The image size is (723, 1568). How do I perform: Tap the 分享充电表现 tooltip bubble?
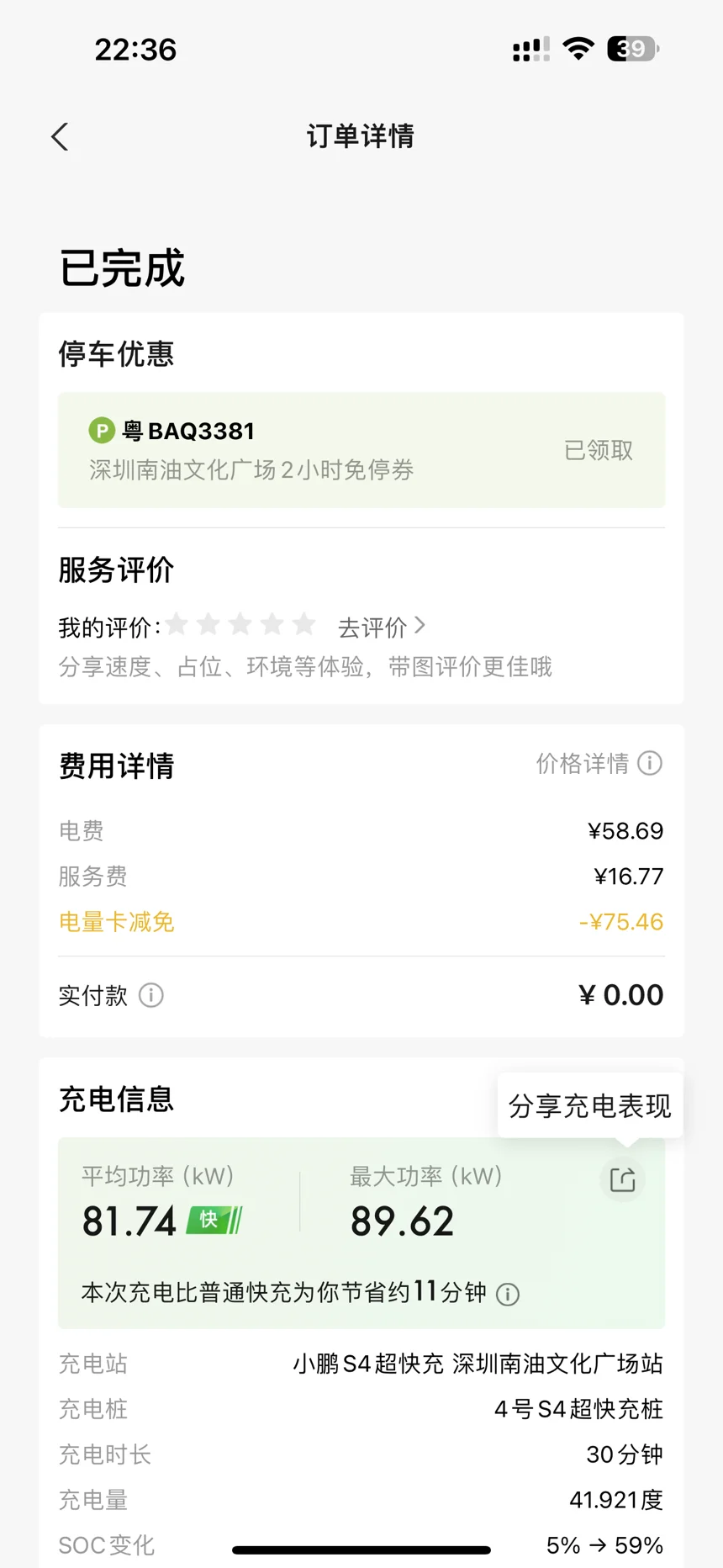point(589,1105)
